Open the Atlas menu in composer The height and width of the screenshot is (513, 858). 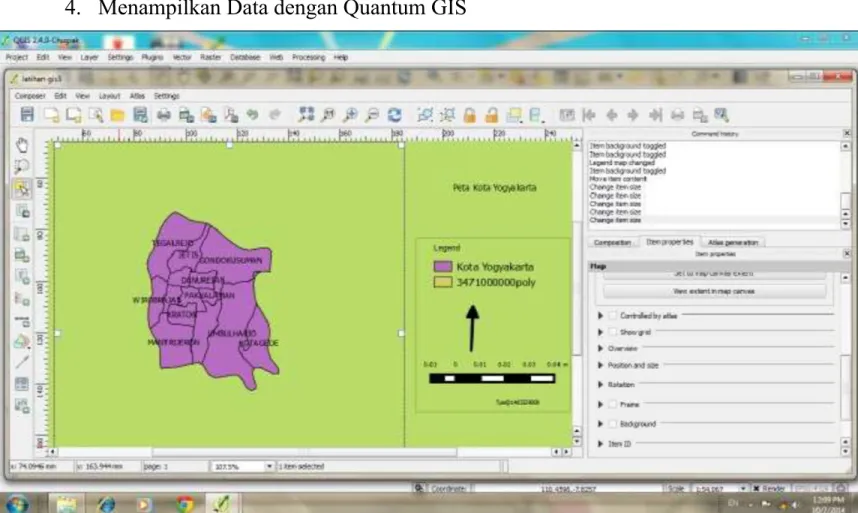tap(137, 96)
